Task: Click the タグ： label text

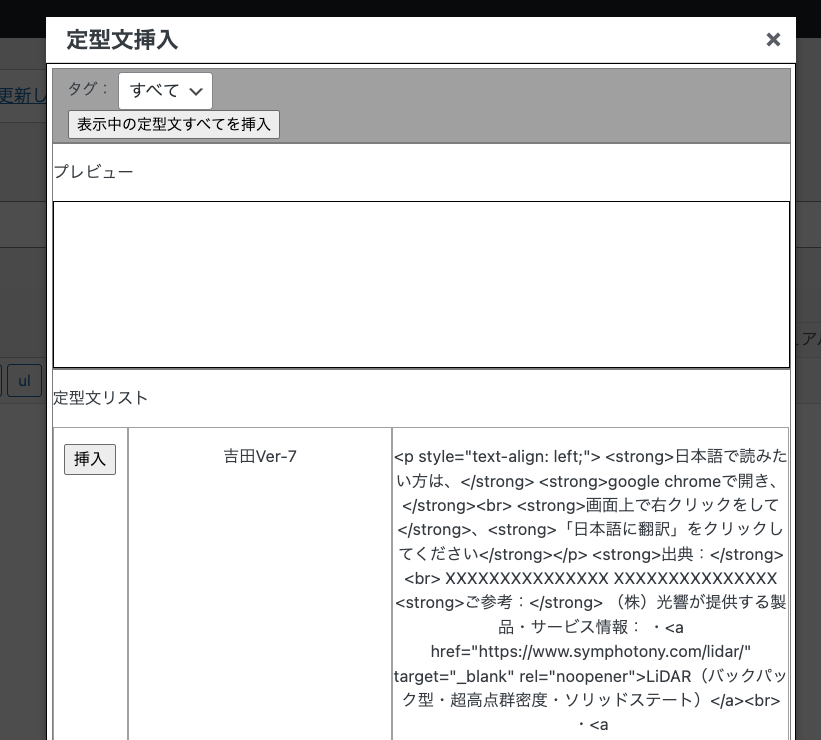Action: tap(88, 89)
